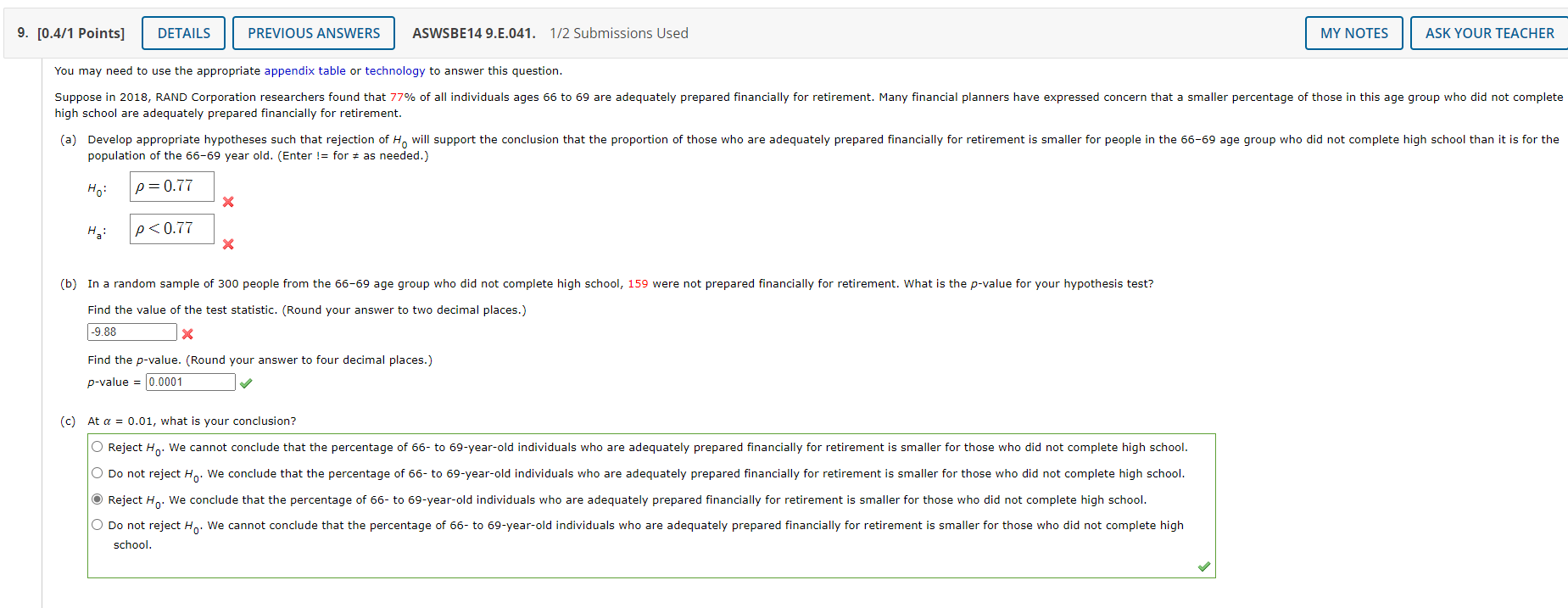Click the green checkmark beside the p-value
The image size is (1568, 608).
[245, 382]
